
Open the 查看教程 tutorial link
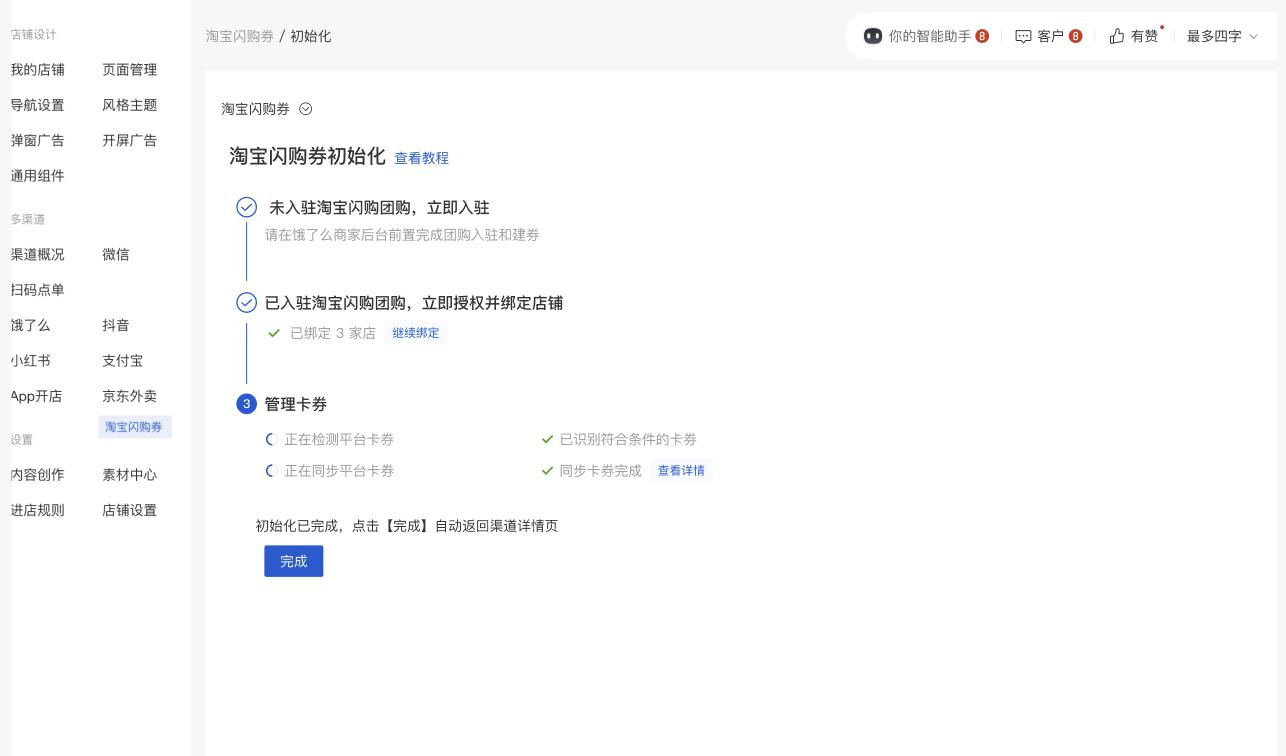point(421,158)
